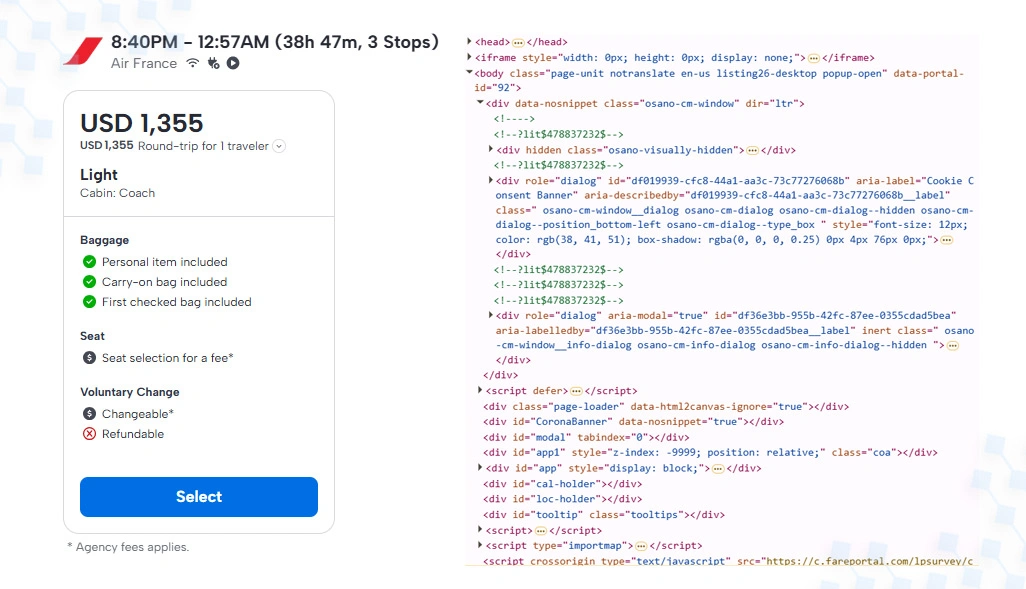Open the round-trip traveler price dropdown
The width and height of the screenshot is (1026, 589).
279,146
